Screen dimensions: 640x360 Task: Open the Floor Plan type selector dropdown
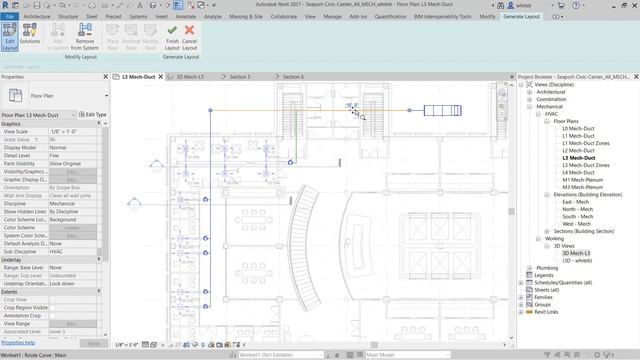pyautogui.click(x=107, y=96)
